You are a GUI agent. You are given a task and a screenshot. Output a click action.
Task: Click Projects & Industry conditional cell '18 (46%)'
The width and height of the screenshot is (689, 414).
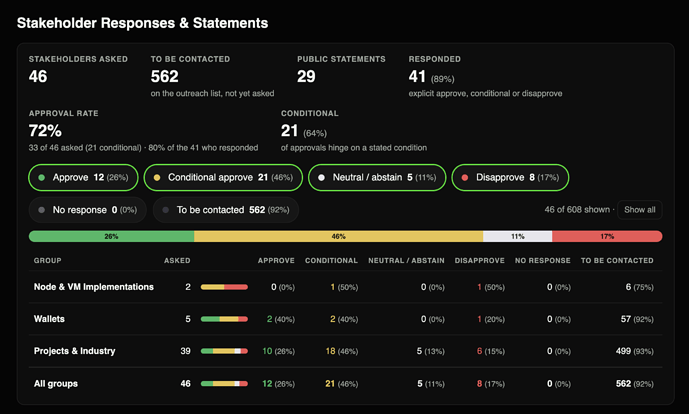pyautogui.click(x=342, y=351)
